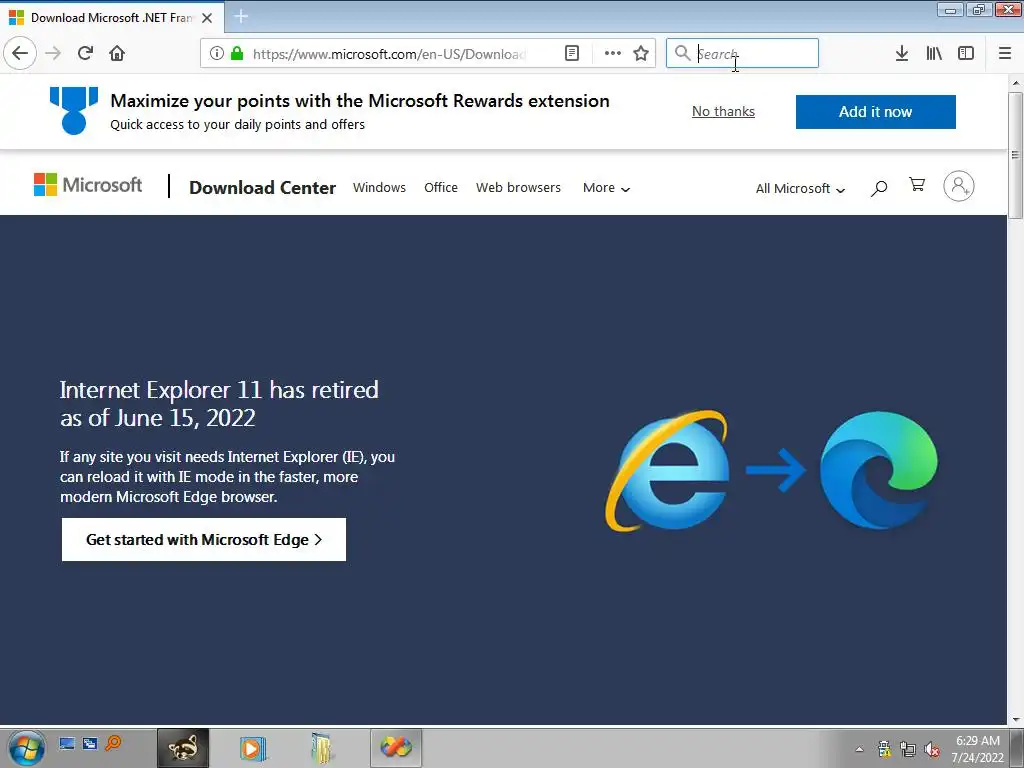
Task: Click the Internet Explorer logo image
Action: tap(667, 469)
